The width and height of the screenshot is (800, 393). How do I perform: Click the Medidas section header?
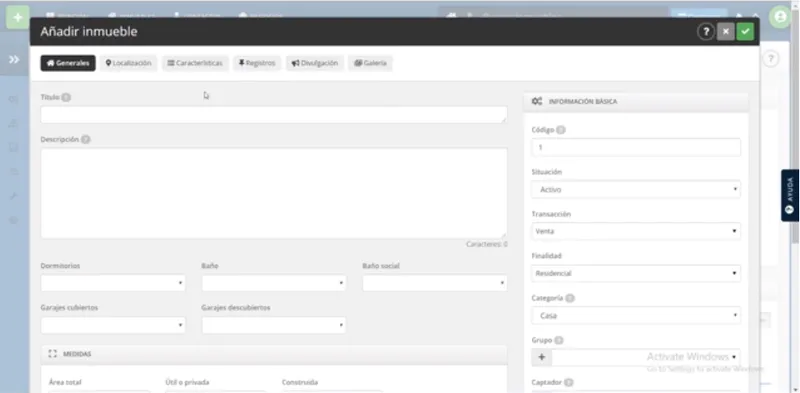point(274,354)
